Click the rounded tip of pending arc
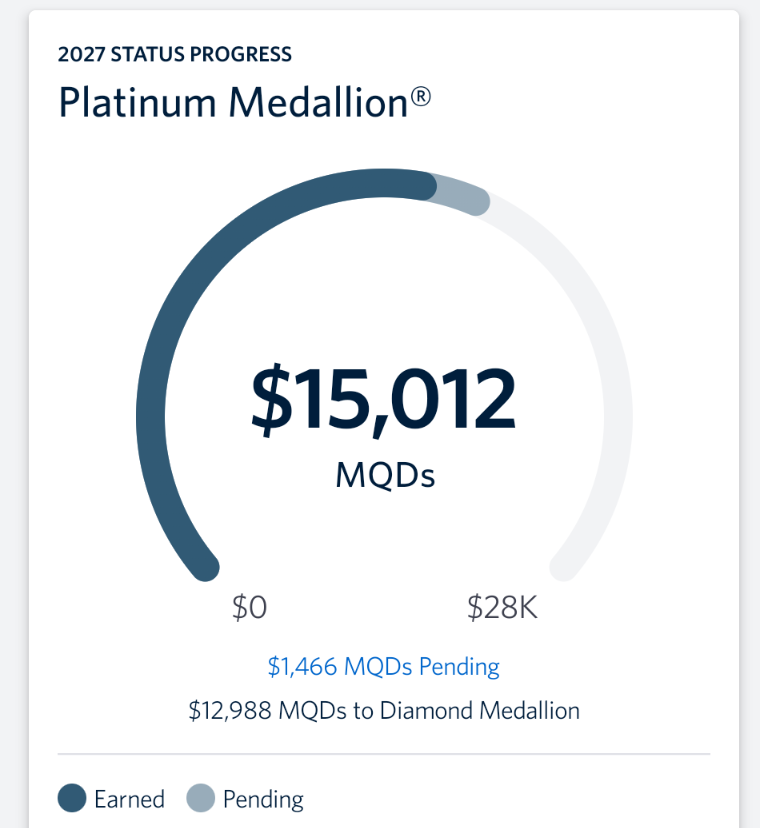This screenshot has width=760, height=828. click(476, 201)
